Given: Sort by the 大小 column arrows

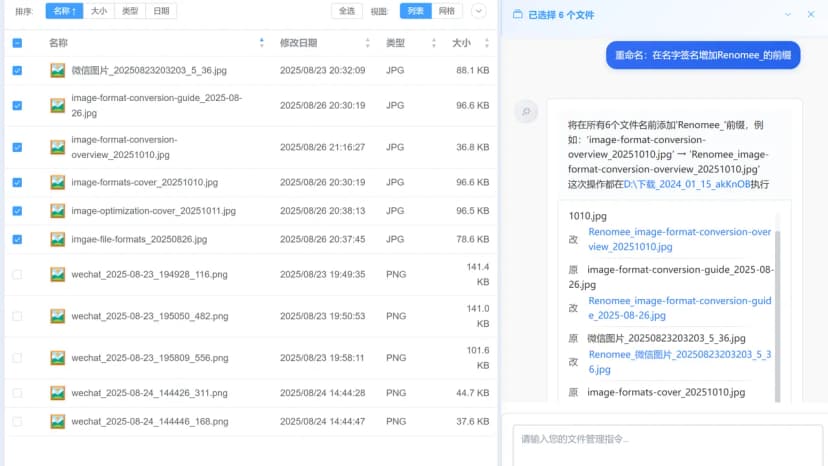Looking at the screenshot, I should 486,43.
